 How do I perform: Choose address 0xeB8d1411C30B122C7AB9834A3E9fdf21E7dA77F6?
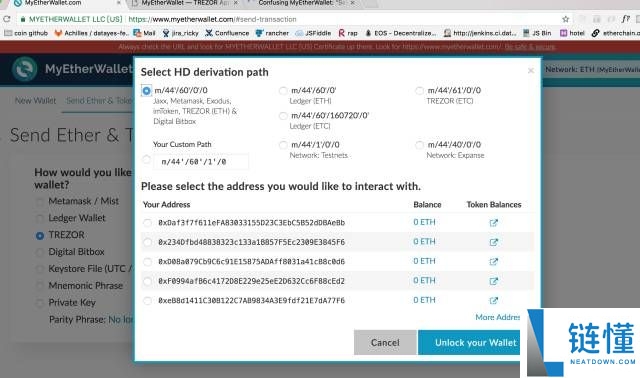click(x=147, y=301)
